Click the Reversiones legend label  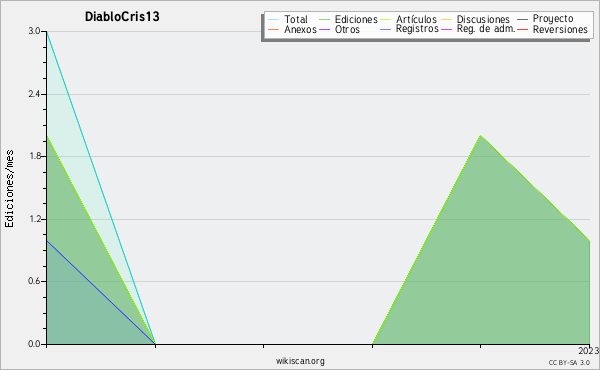point(560,29)
